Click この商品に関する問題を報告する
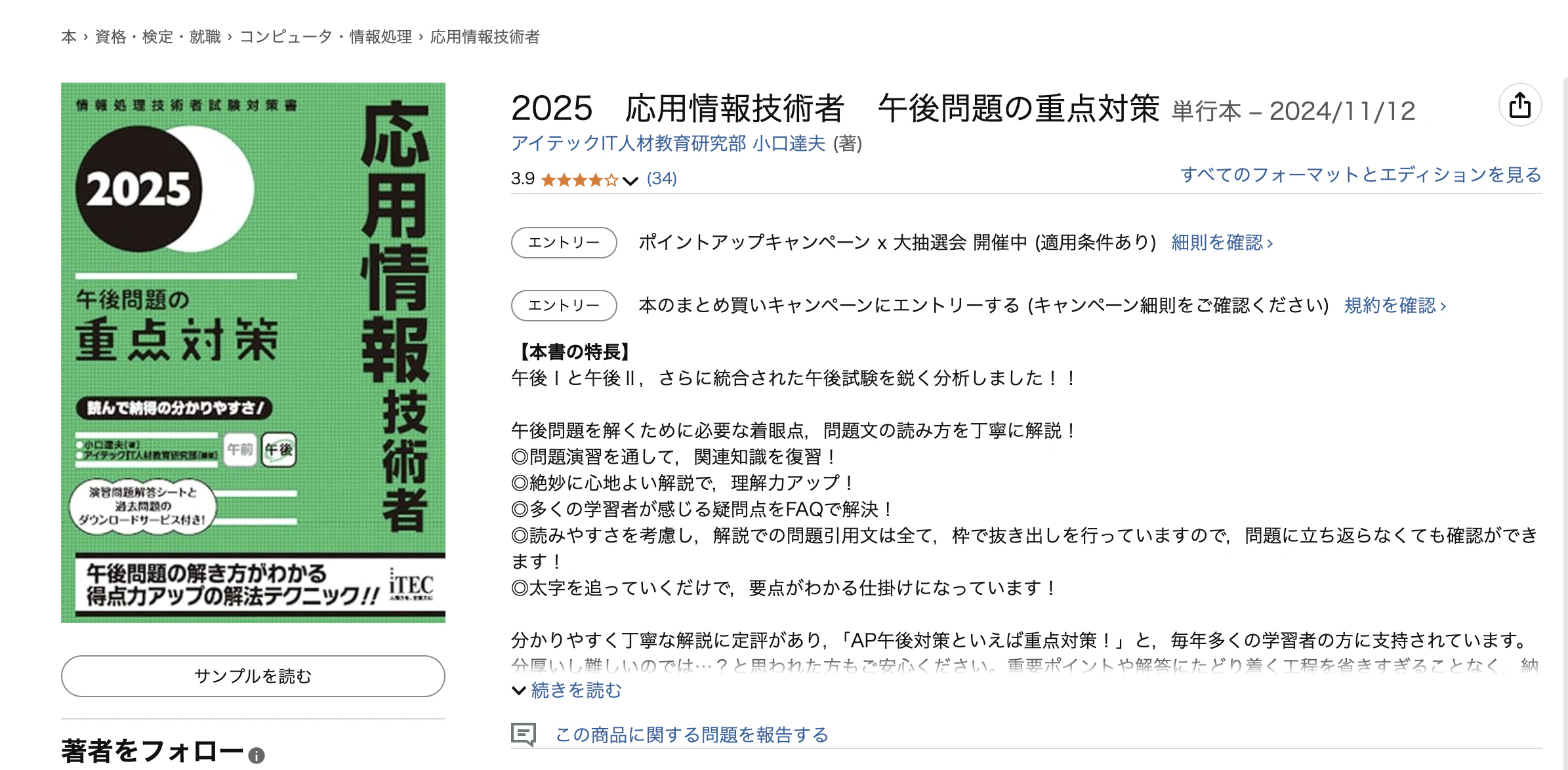 (x=692, y=736)
